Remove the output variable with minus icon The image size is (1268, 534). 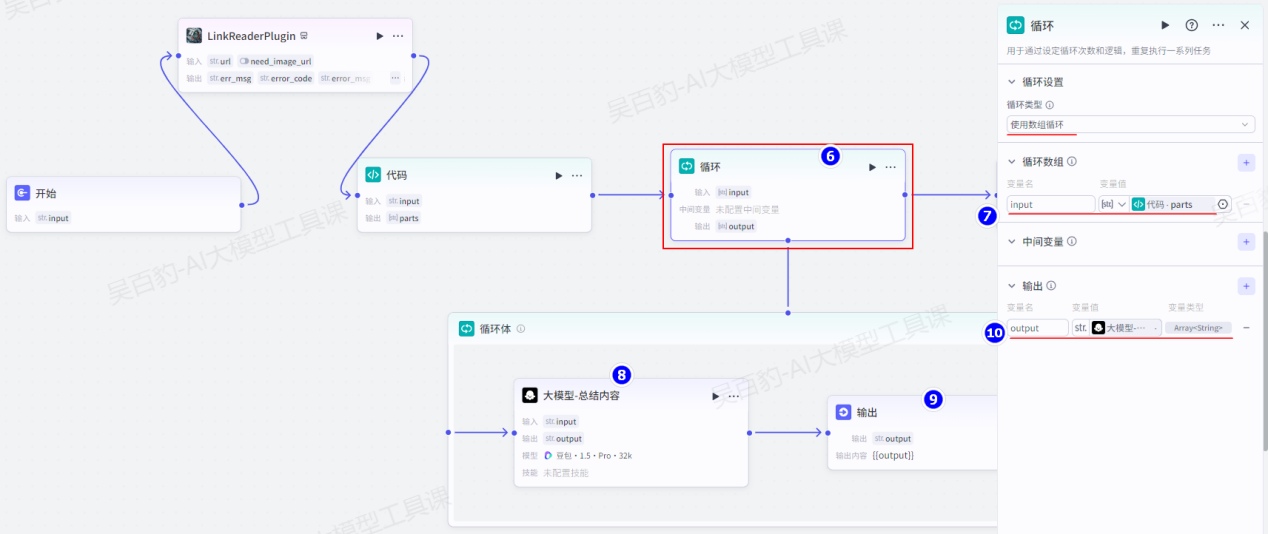(x=1246, y=328)
